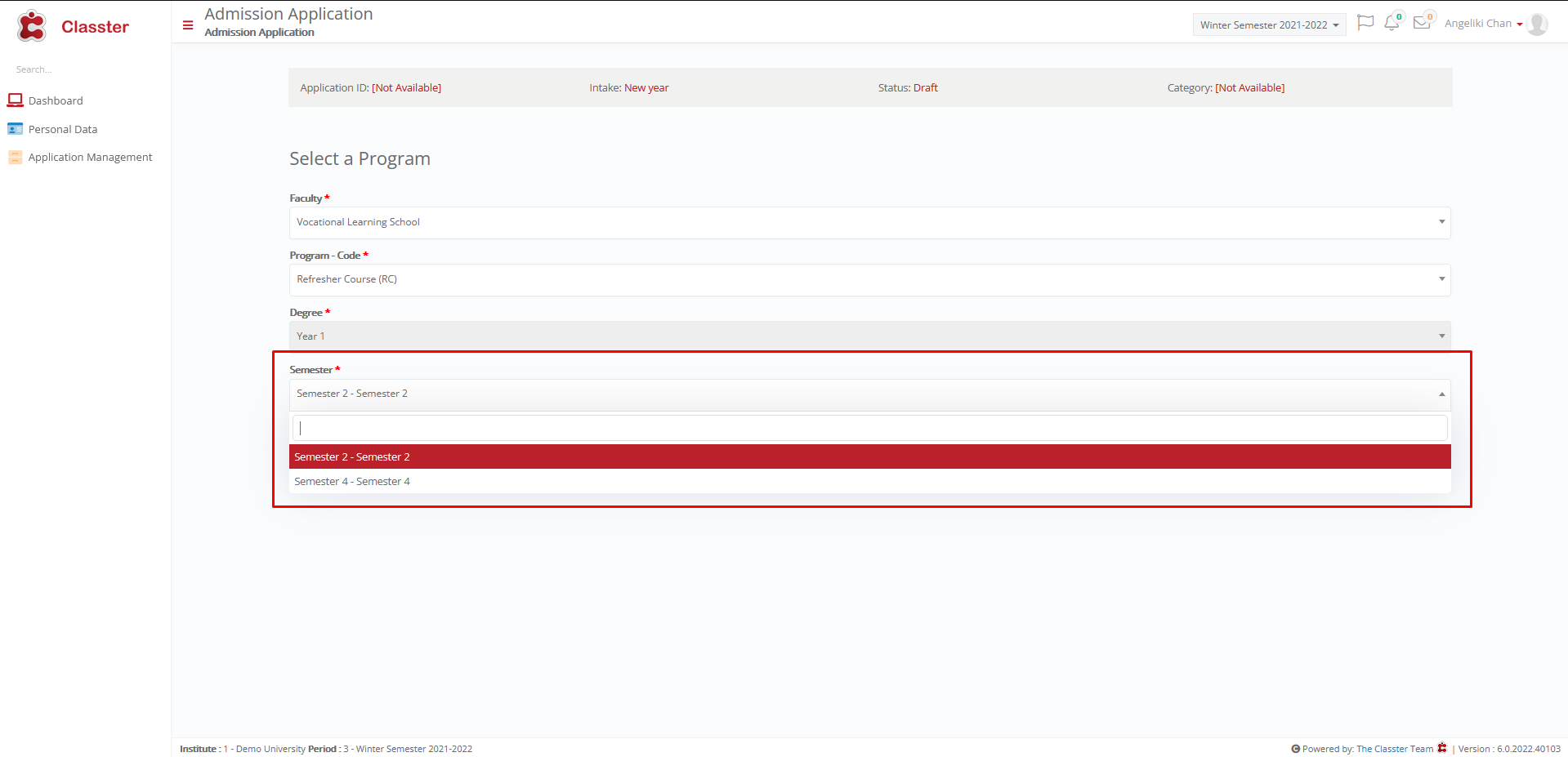Click the Application Management icon

15,157
